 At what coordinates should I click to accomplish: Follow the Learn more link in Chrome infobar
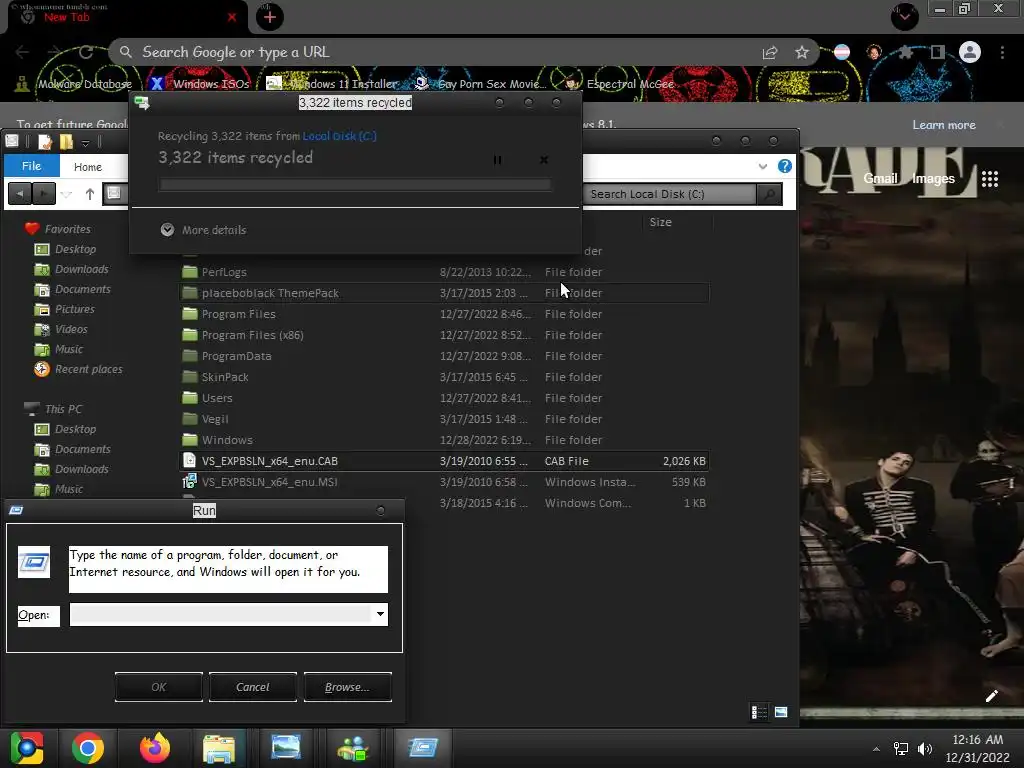coord(944,125)
